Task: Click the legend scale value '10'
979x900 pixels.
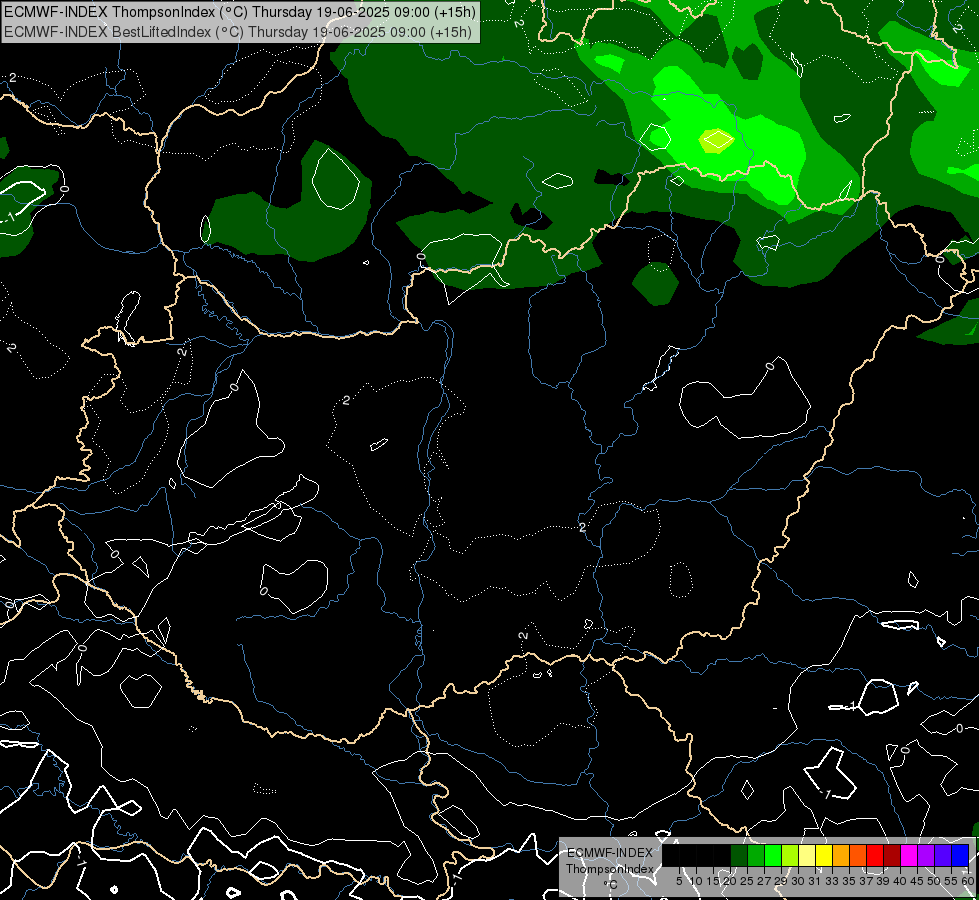Action: 696,881
